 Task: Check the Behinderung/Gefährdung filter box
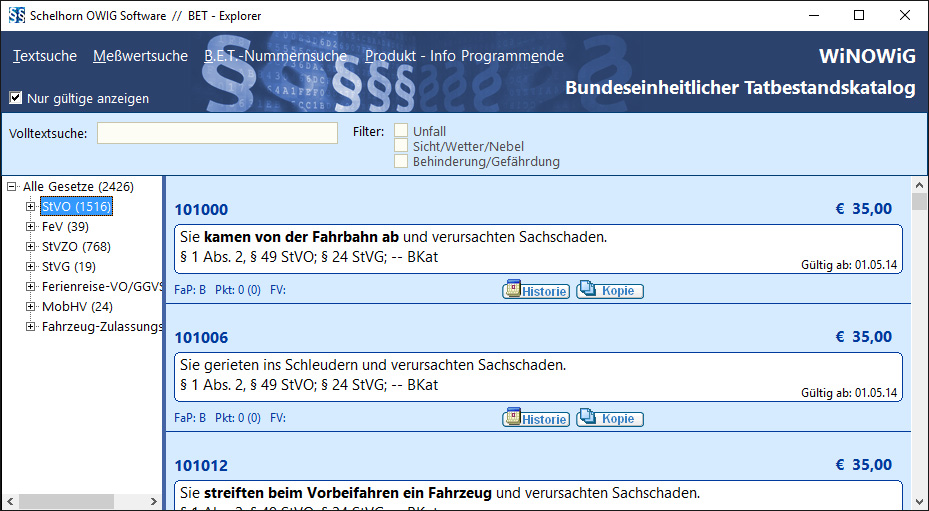[401, 161]
